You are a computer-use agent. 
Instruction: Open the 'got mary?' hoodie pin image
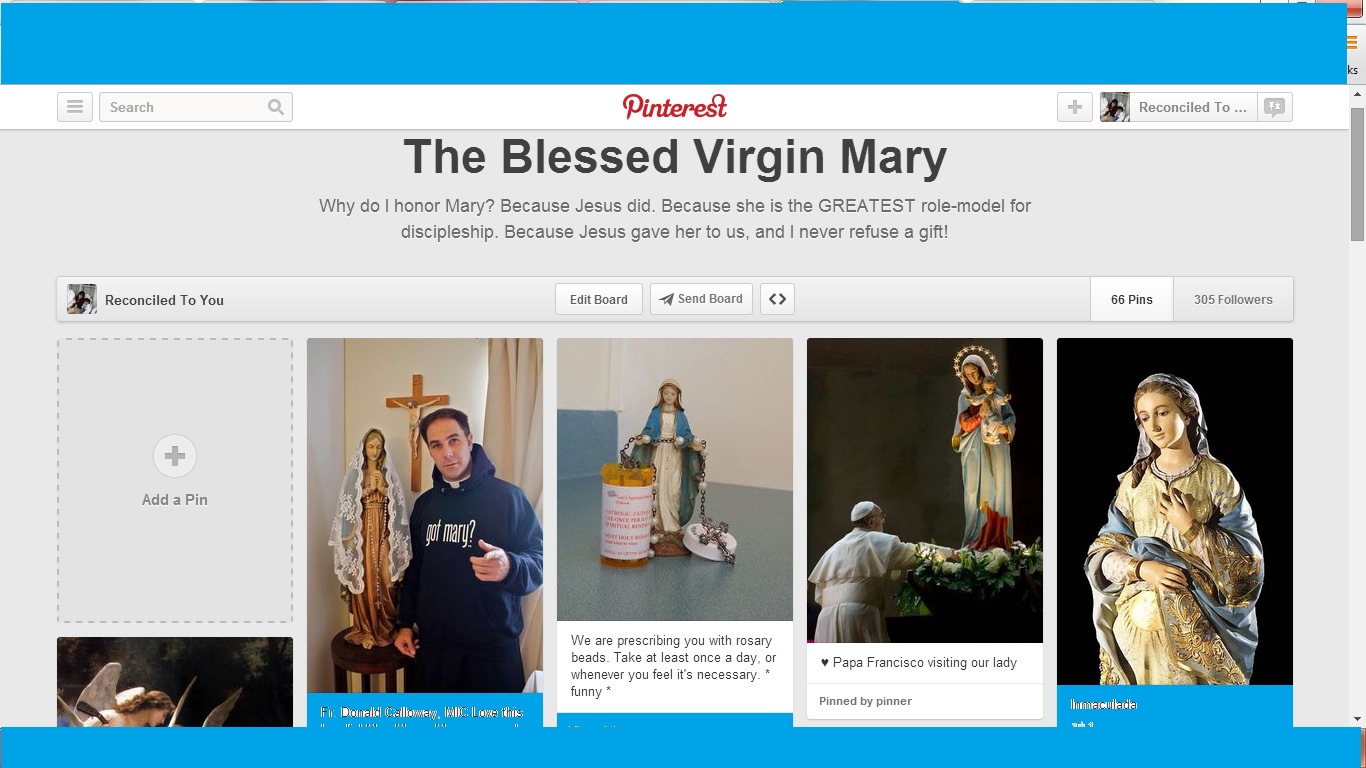(x=425, y=515)
